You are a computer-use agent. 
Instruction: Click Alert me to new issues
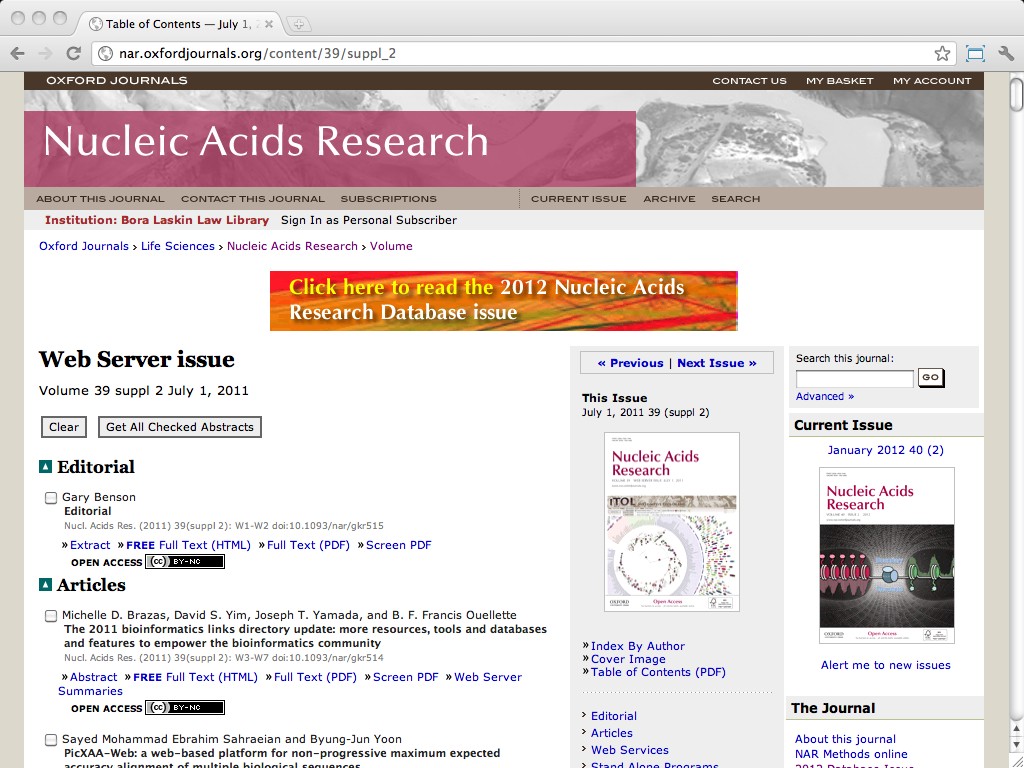click(x=886, y=665)
